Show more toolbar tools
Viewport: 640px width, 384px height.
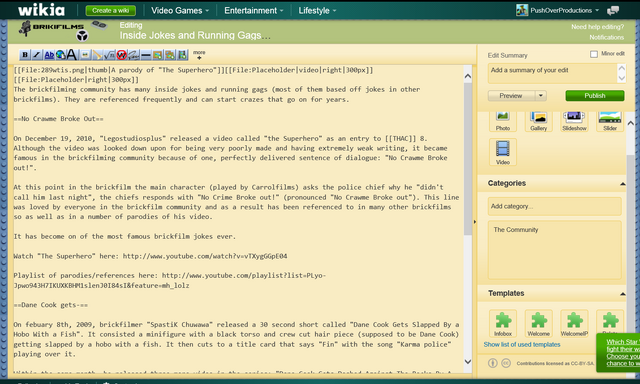tap(199, 54)
